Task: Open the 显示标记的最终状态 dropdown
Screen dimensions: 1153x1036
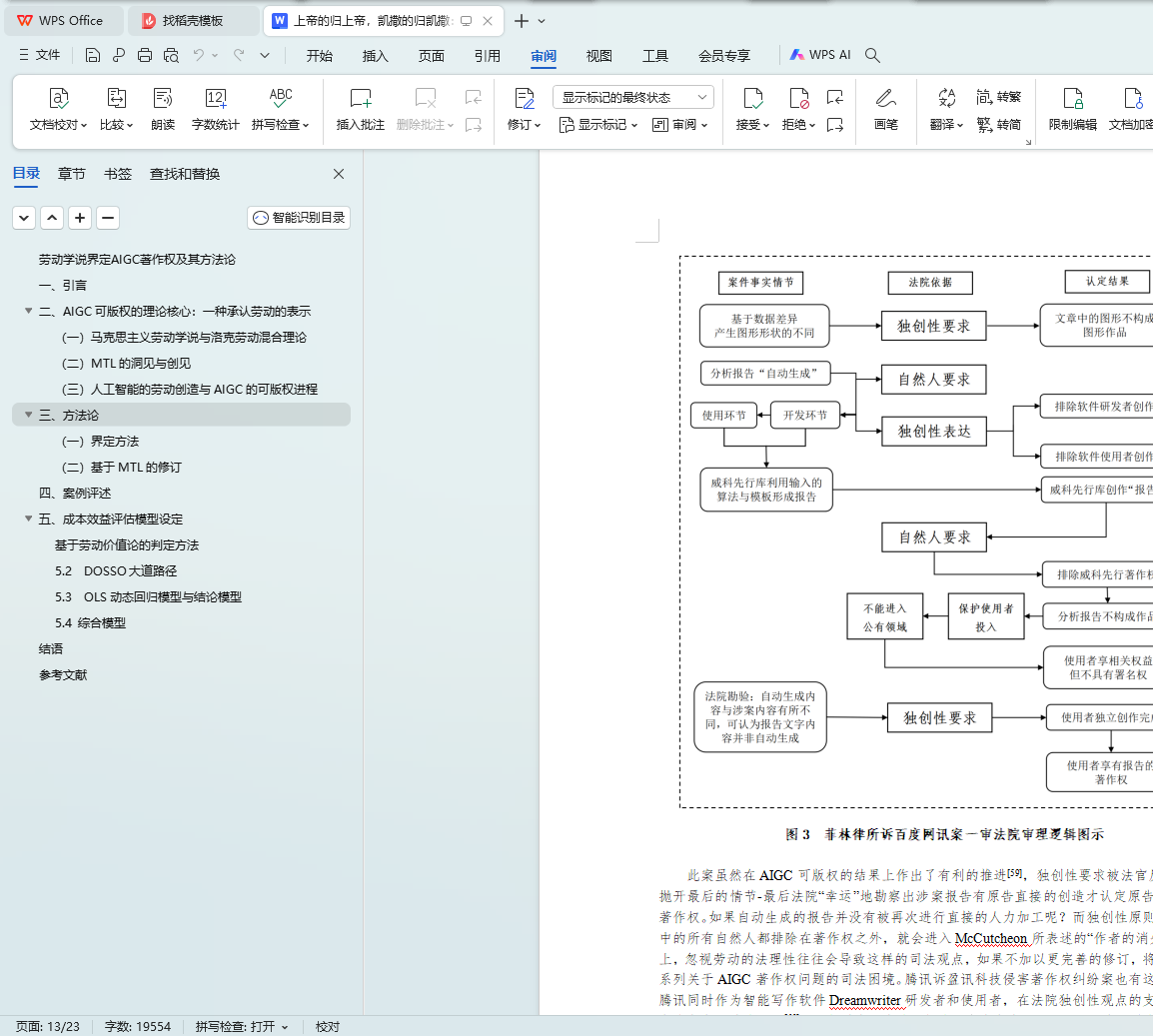Action: pyautogui.click(x=633, y=97)
